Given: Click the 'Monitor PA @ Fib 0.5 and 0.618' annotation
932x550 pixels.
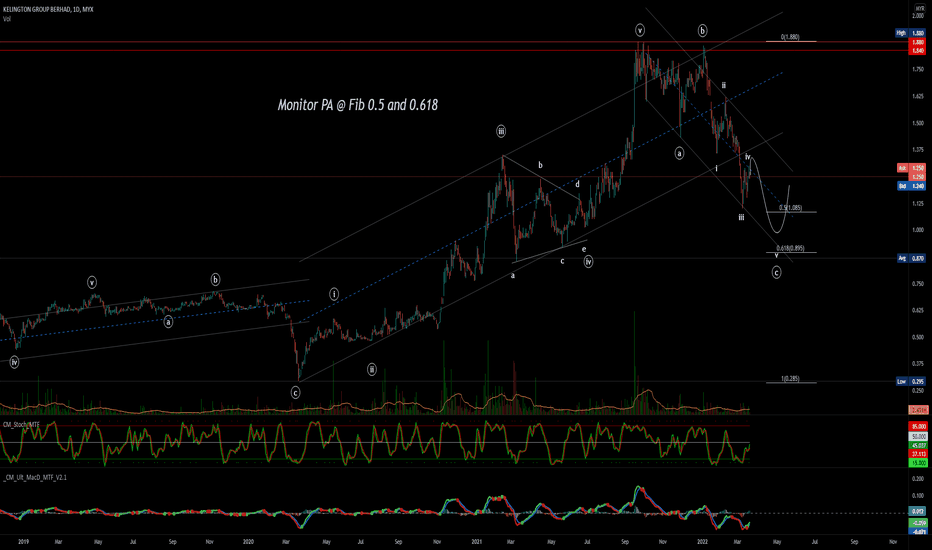Looking at the screenshot, I should (x=358, y=105).
